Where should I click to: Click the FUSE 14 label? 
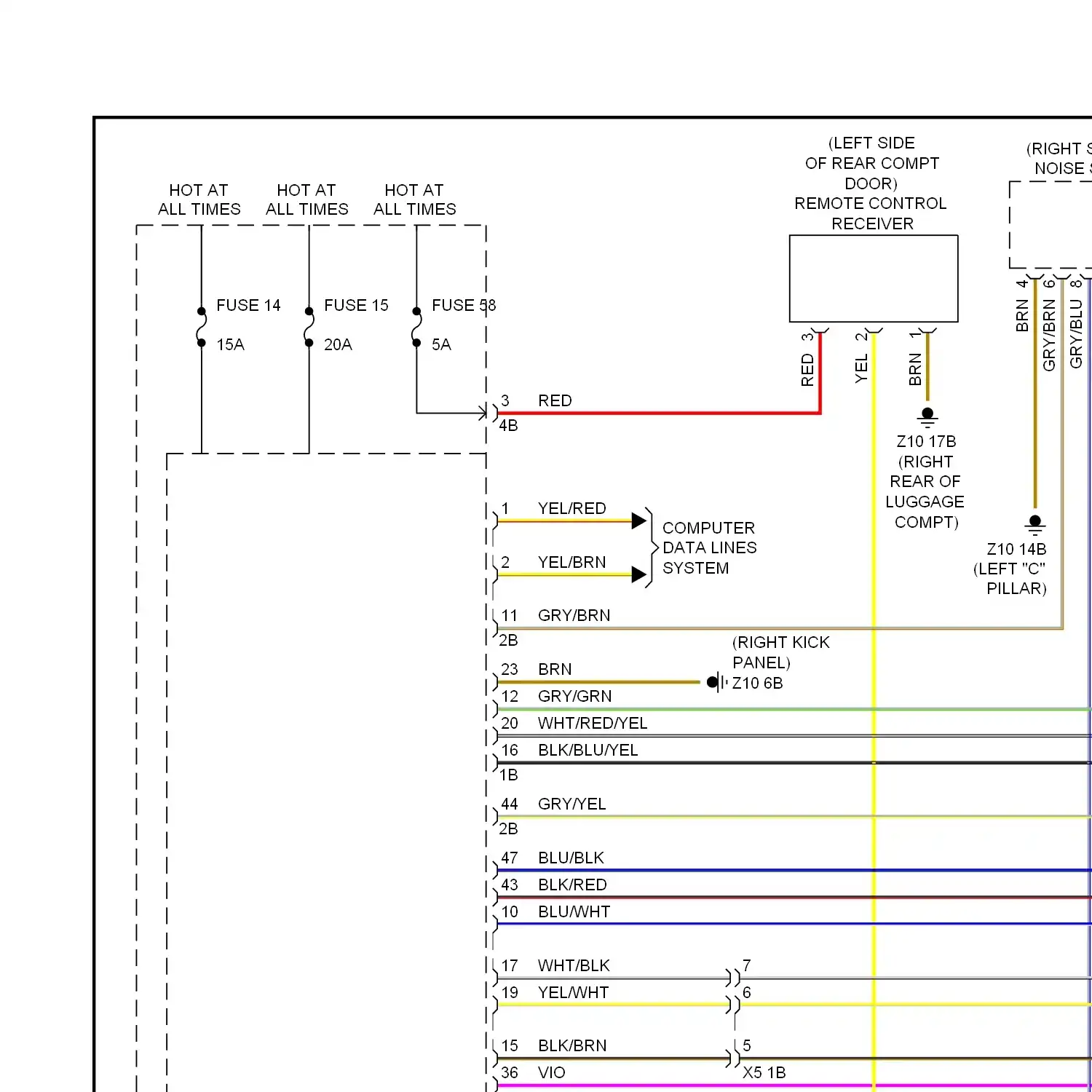click(x=248, y=305)
